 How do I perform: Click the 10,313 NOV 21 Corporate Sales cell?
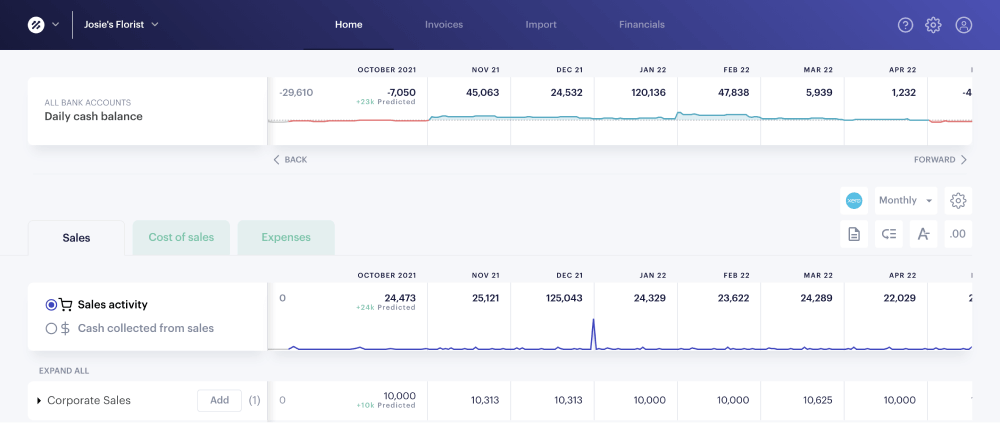pos(485,401)
